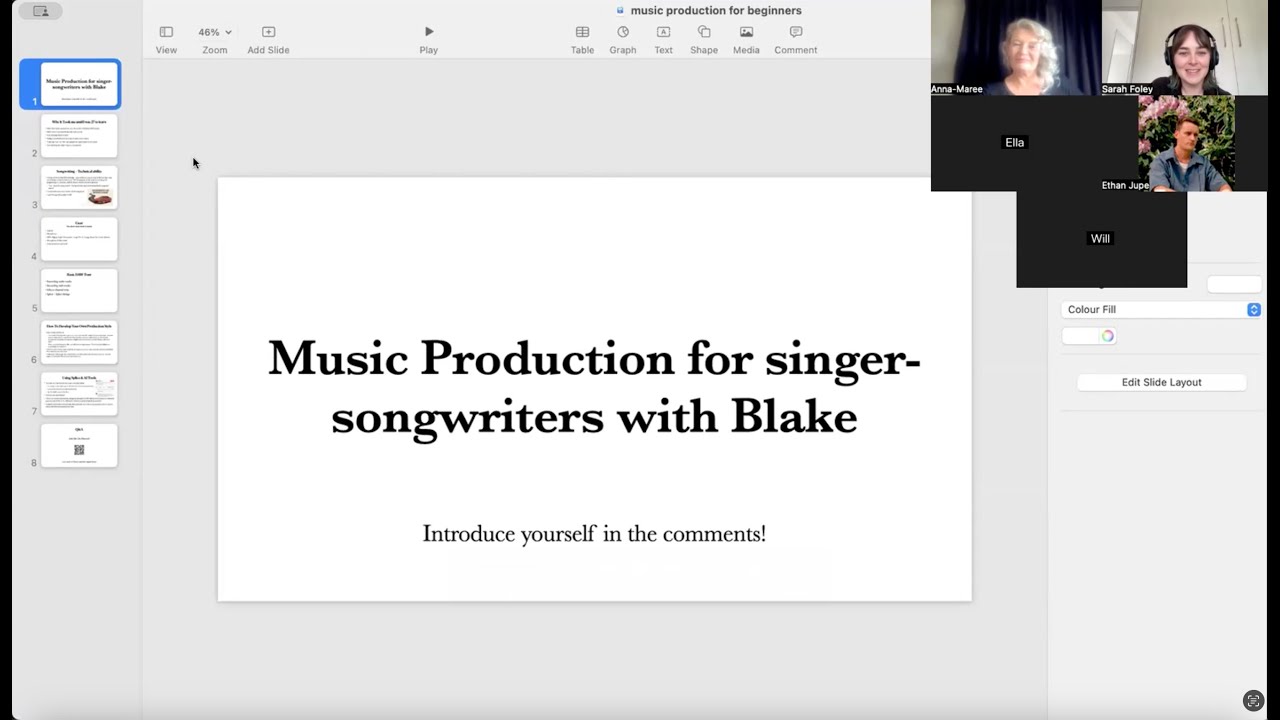Add a Comment from the toolbar
Screen dimensions: 1280x720
pyautogui.click(x=796, y=32)
